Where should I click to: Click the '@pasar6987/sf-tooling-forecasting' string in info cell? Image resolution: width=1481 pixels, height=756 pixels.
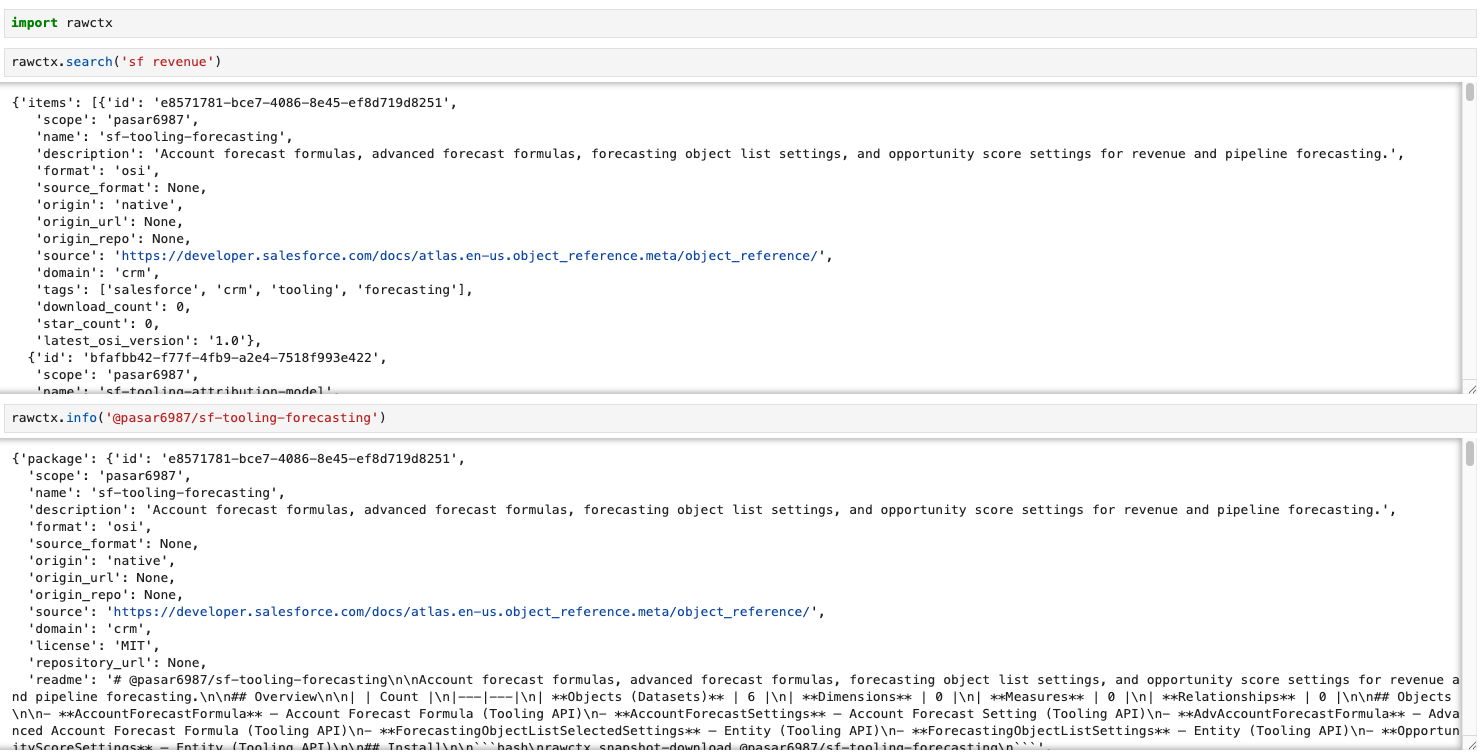241,417
